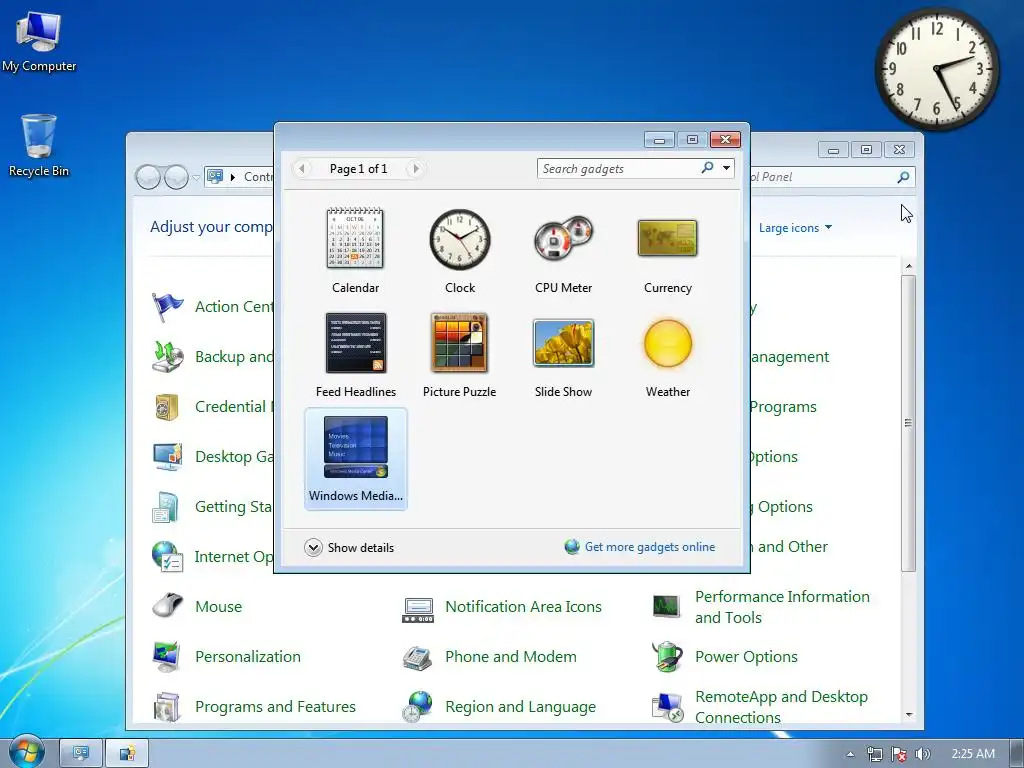Click Control Panel forward navigation button
Screen dimensions: 1024x768
coord(176,177)
